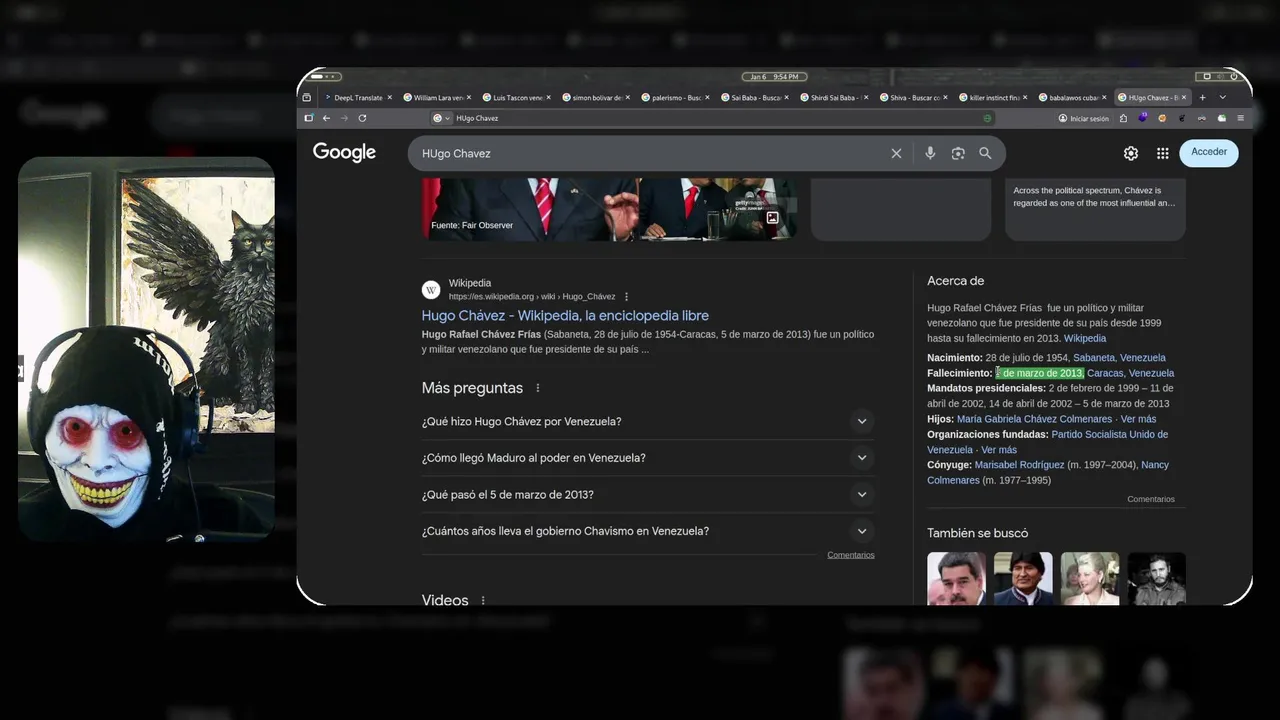Switch to the Shiva search tab
The width and height of the screenshot is (1280, 720).
coord(913,98)
